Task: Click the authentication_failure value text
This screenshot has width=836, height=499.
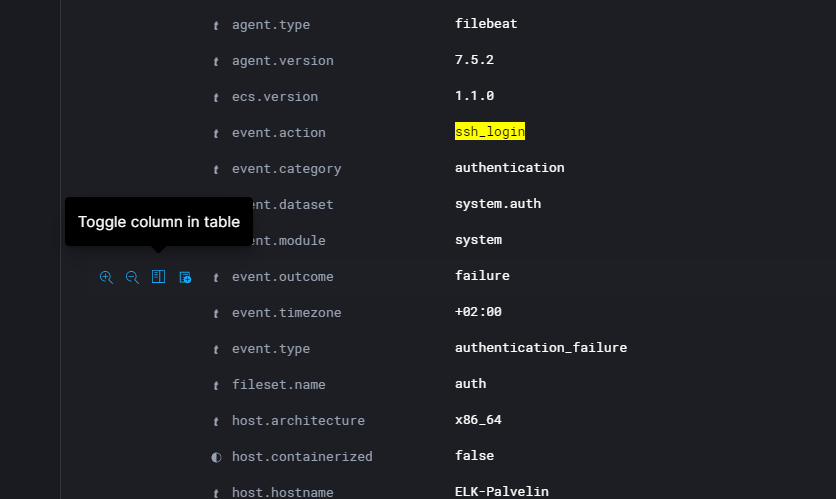Action: tap(540, 348)
